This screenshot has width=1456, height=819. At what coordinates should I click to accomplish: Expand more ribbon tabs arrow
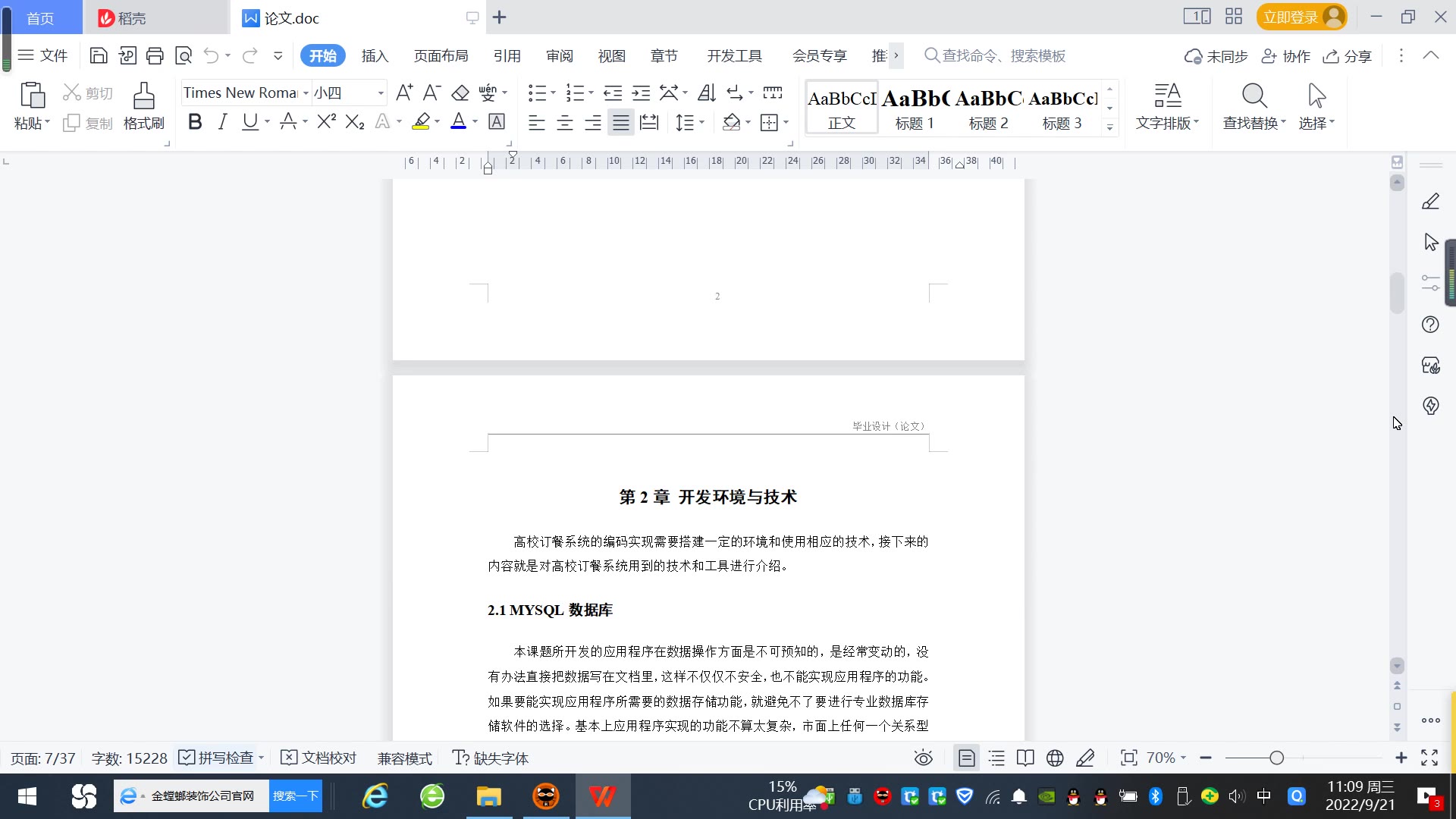tap(896, 55)
